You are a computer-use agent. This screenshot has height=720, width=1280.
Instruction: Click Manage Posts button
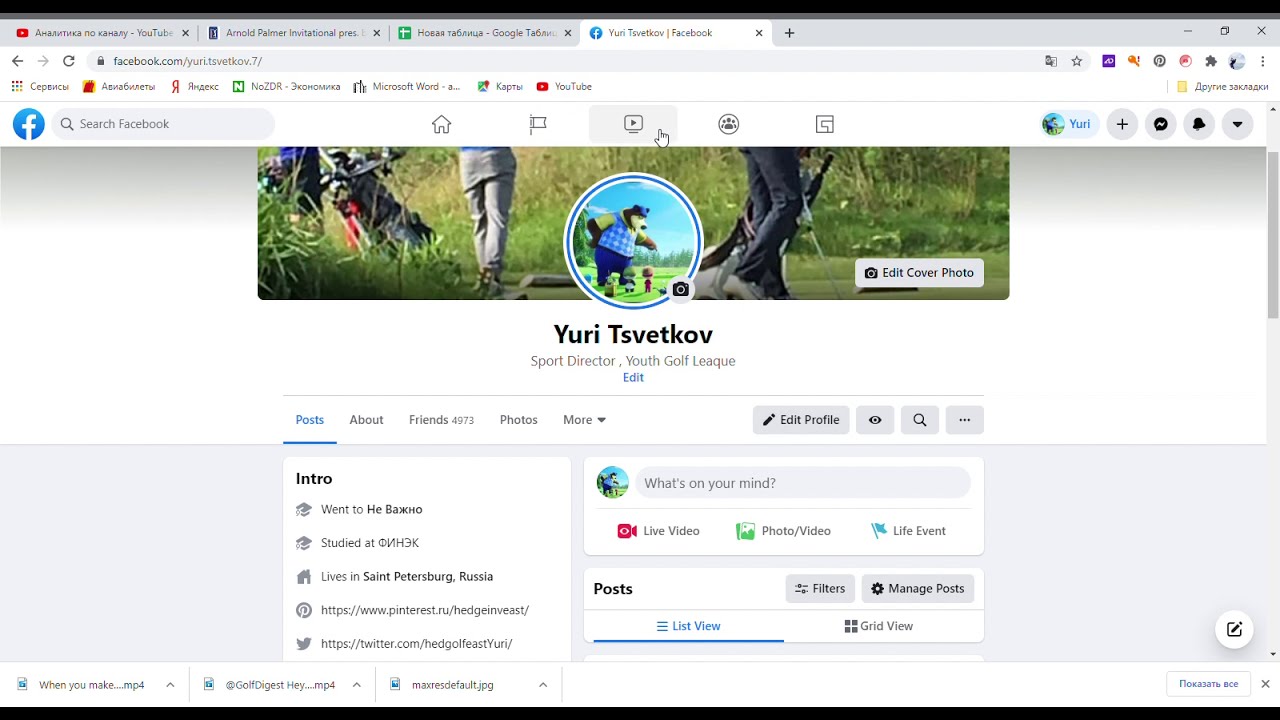click(918, 589)
